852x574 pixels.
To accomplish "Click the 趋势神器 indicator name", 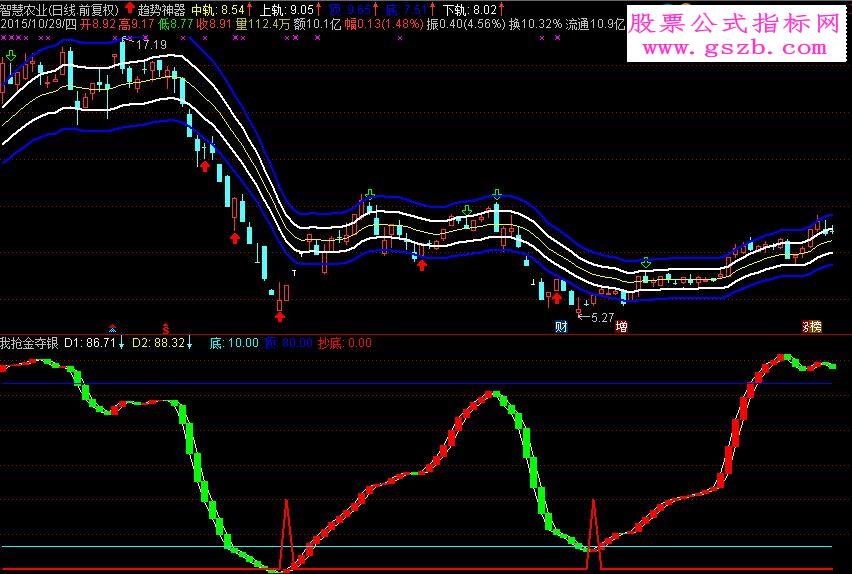I will [x=161, y=9].
